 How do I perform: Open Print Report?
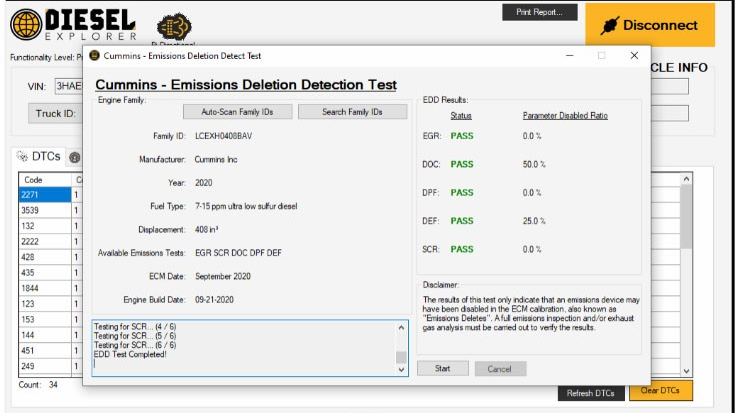[x=539, y=12]
